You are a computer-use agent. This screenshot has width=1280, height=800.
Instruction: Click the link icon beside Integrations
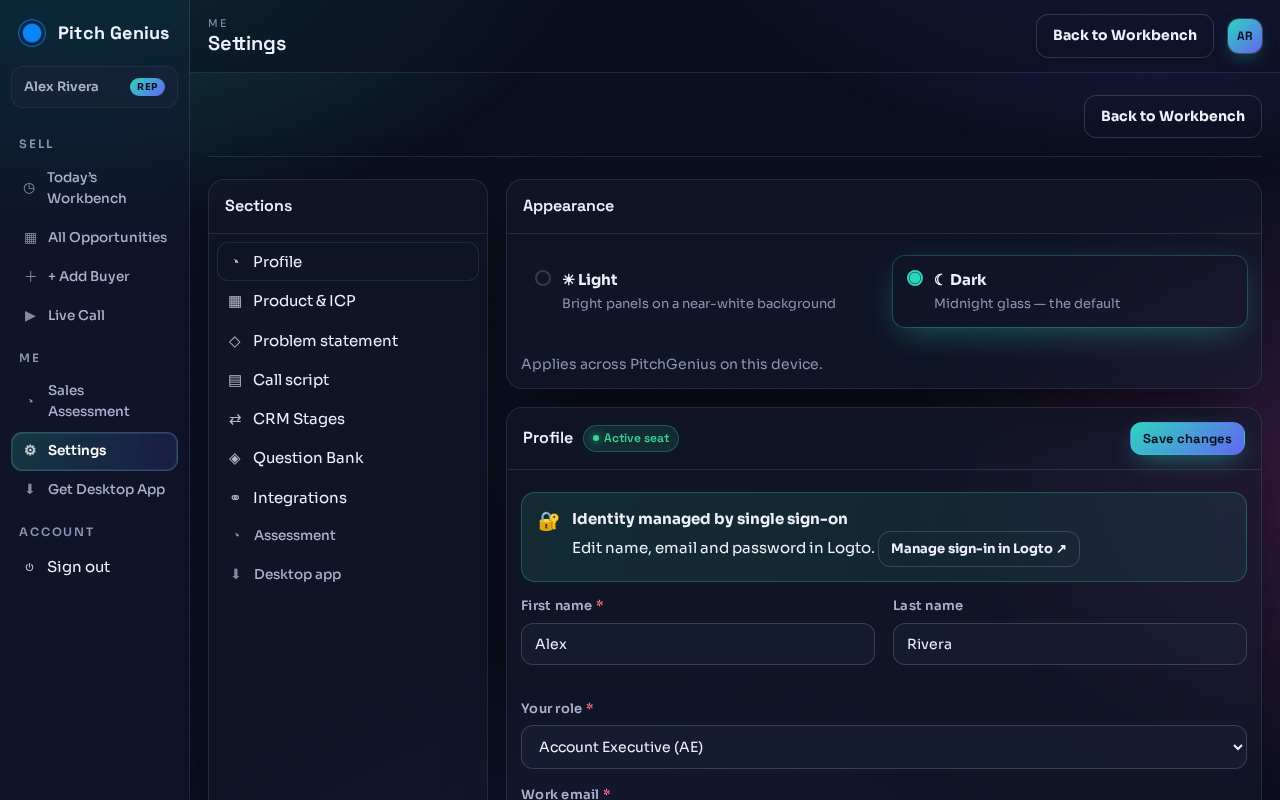235,498
